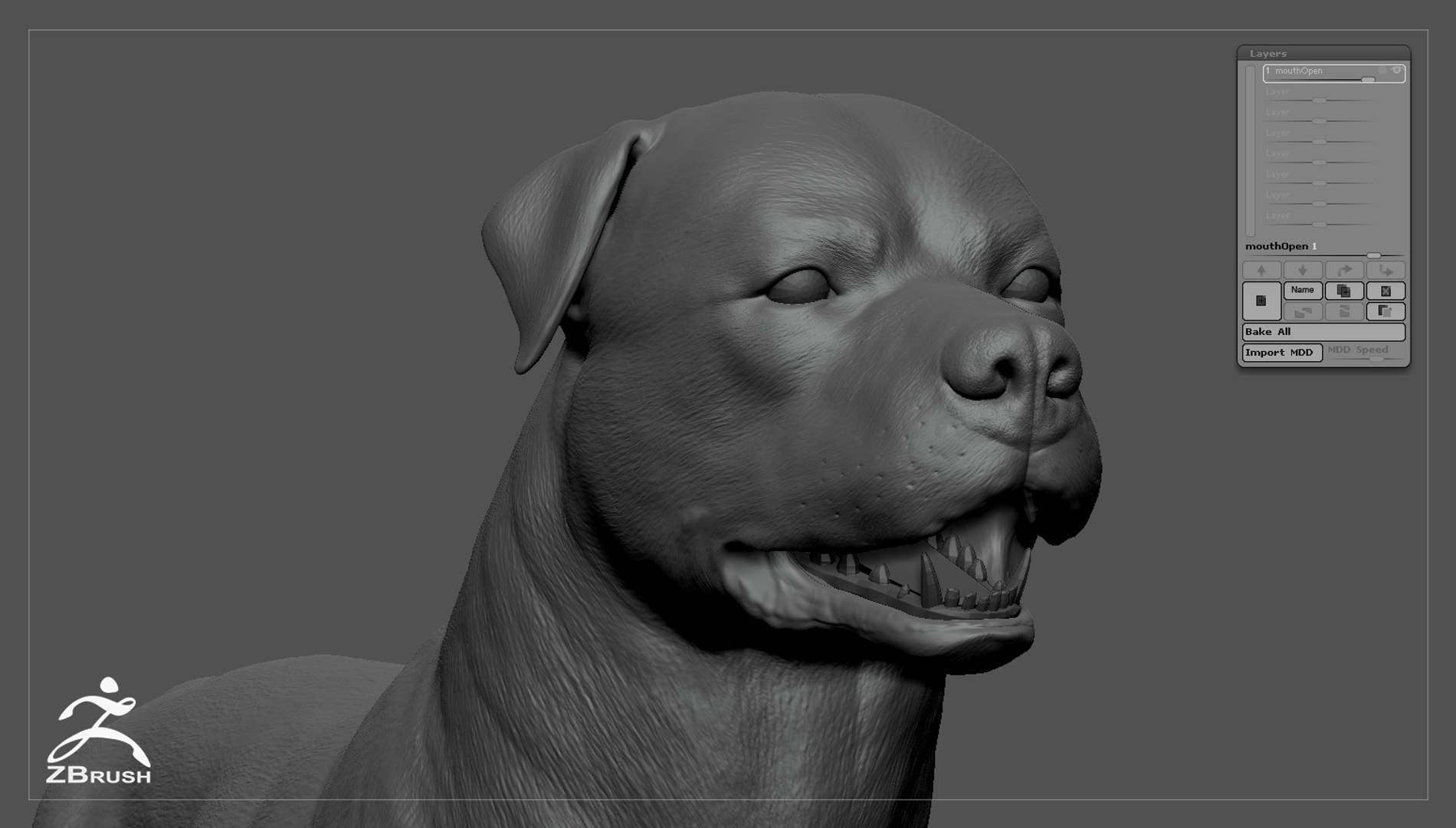Toggle record mode circle on mouthOpen layer
Image resolution: width=1456 pixels, height=828 pixels.
1382,71
